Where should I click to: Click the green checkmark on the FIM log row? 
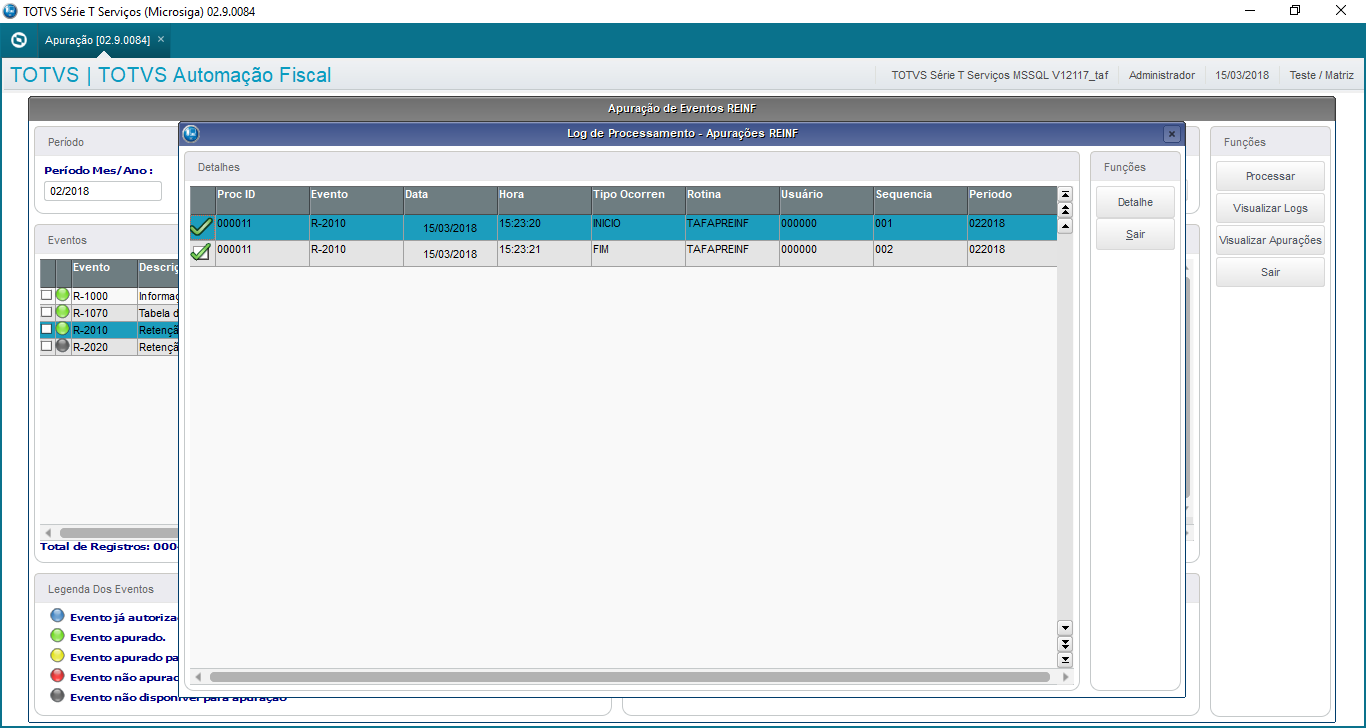201,253
